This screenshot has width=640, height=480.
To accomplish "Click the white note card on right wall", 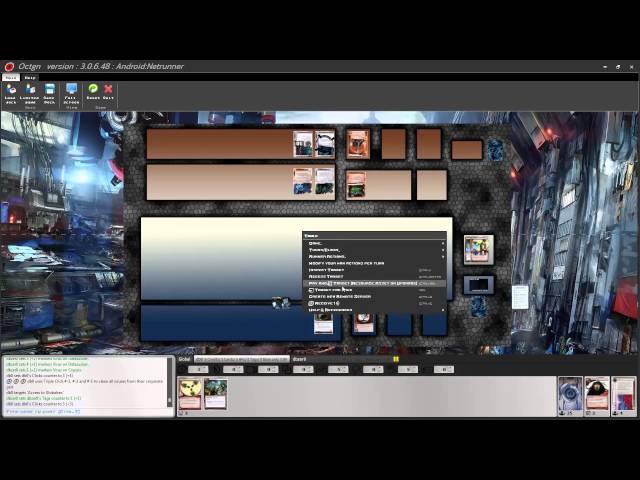I will (x=520, y=297).
